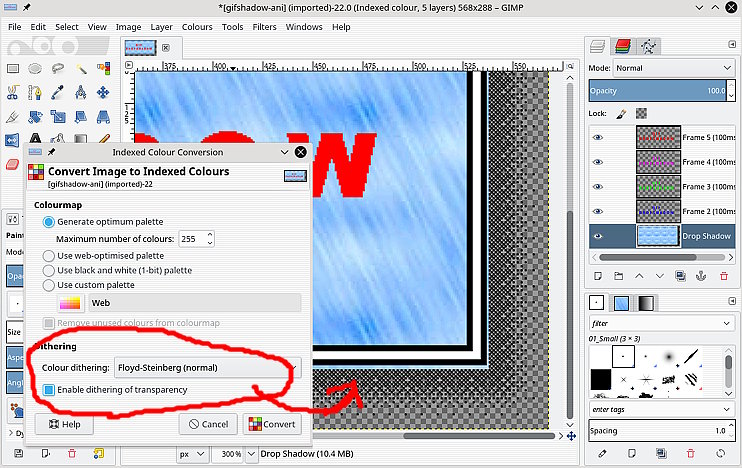This screenshot has width=742, height=468.
Task: Hide the Frame 2 layer
Action: pyautogui.click(x=598, y=211)
